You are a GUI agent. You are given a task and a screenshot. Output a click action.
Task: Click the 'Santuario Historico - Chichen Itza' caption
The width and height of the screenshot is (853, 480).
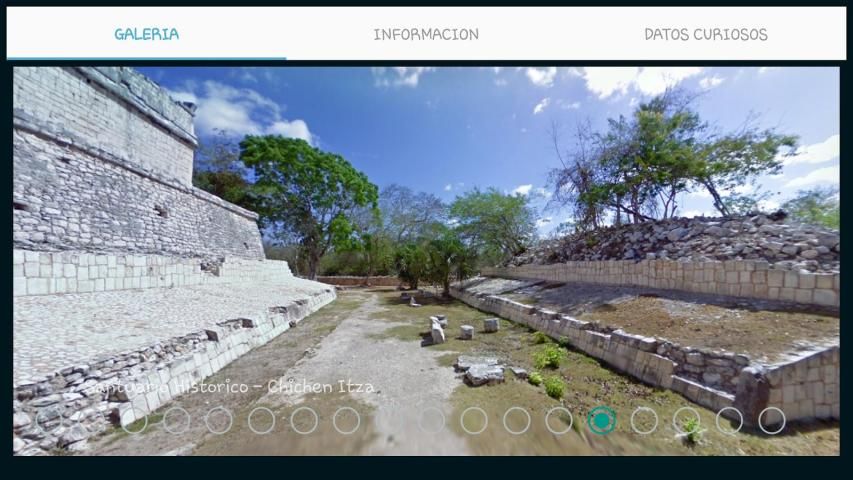point(230,387)
